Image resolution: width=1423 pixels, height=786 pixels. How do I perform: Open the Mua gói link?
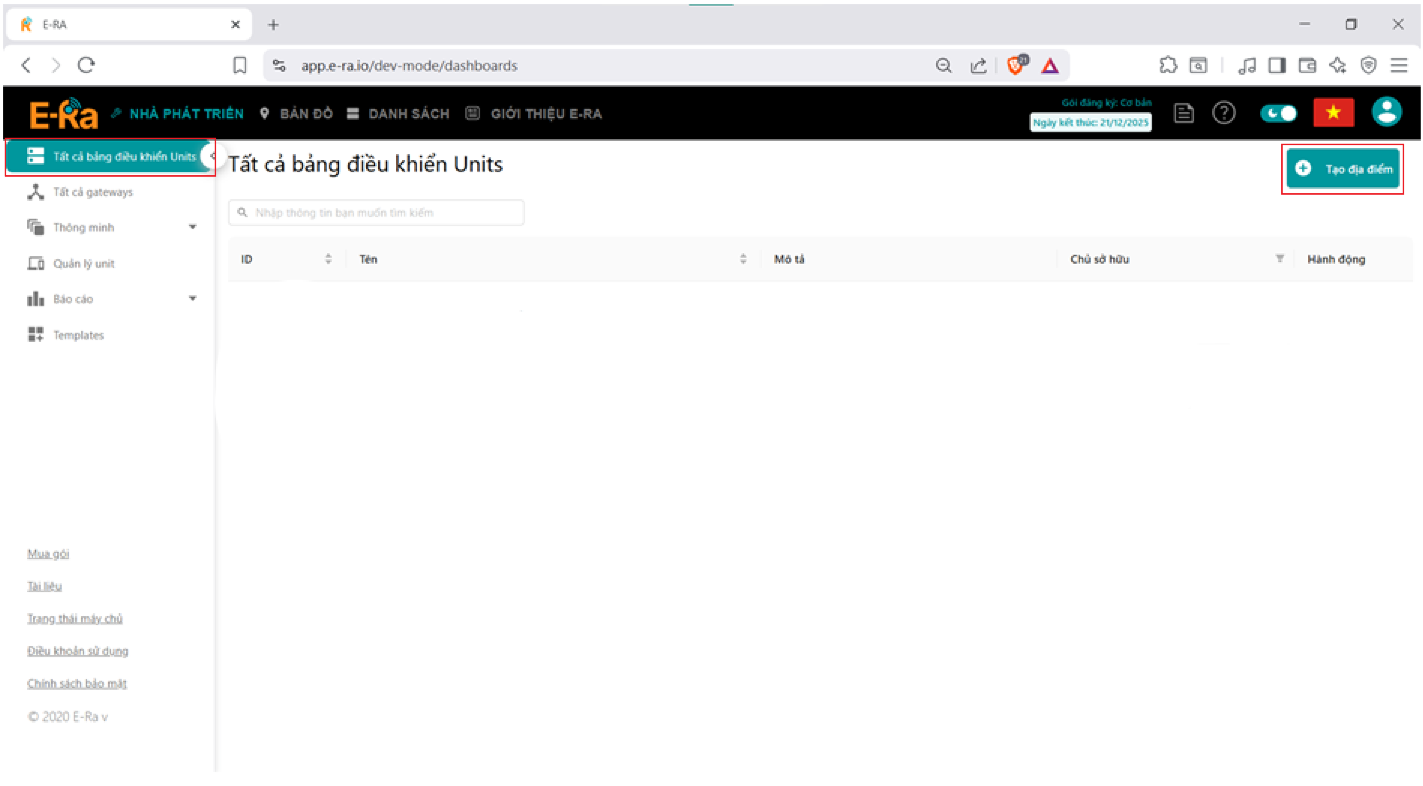pos(48,554)
